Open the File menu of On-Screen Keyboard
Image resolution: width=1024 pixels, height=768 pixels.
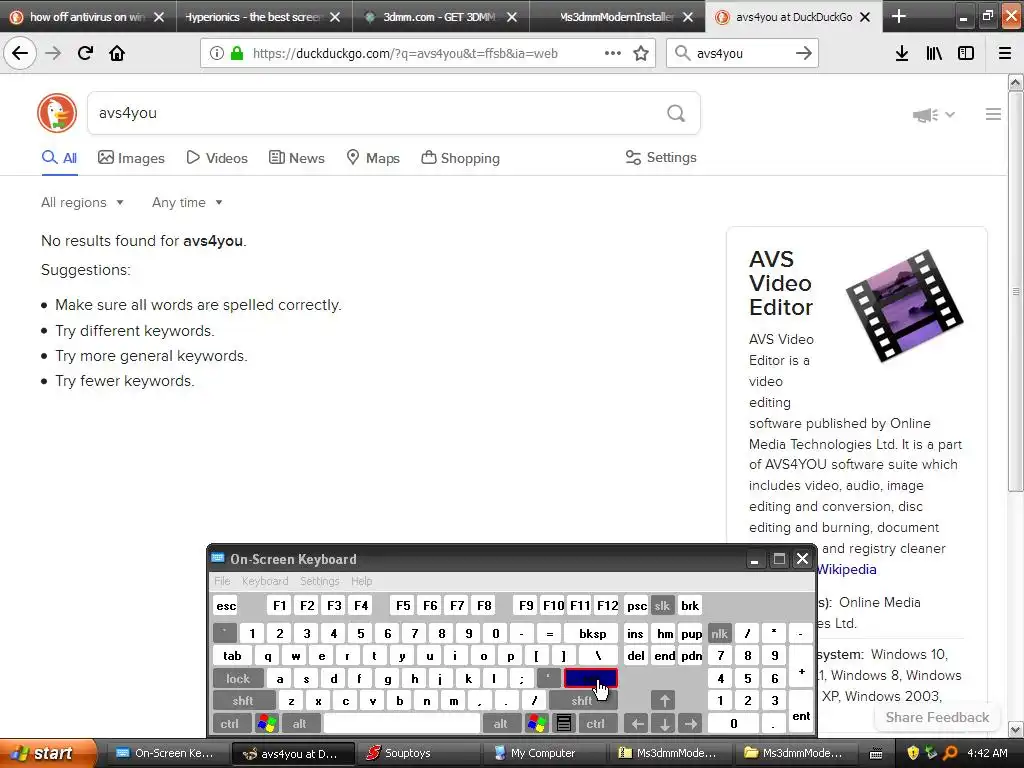pos(222,581)
